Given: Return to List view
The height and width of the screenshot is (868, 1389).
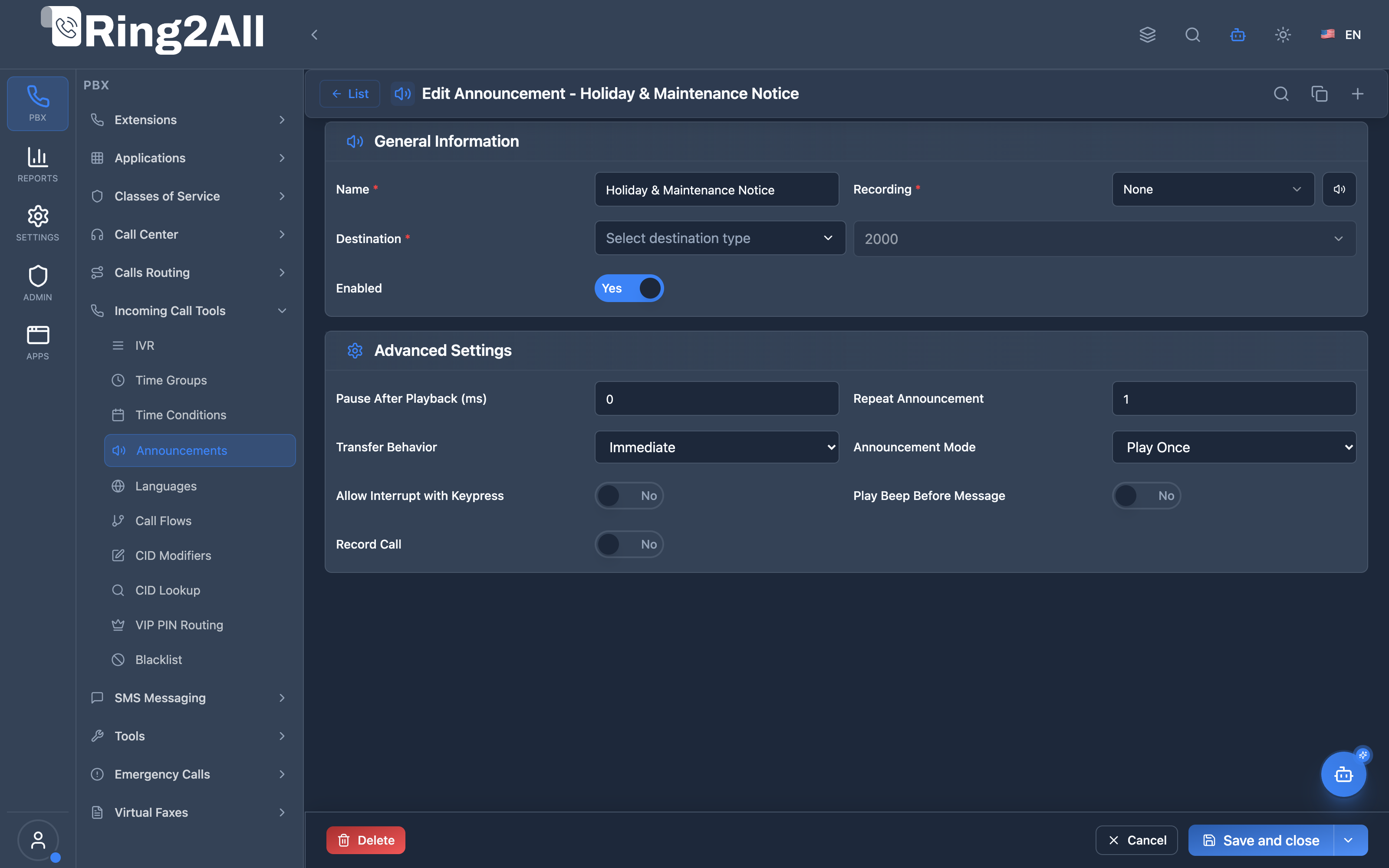Looking at the screenshot, I should (349, 94).
